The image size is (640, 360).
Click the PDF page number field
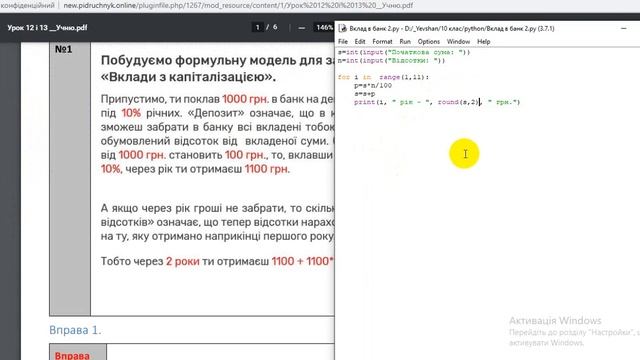tap(257, 27)
